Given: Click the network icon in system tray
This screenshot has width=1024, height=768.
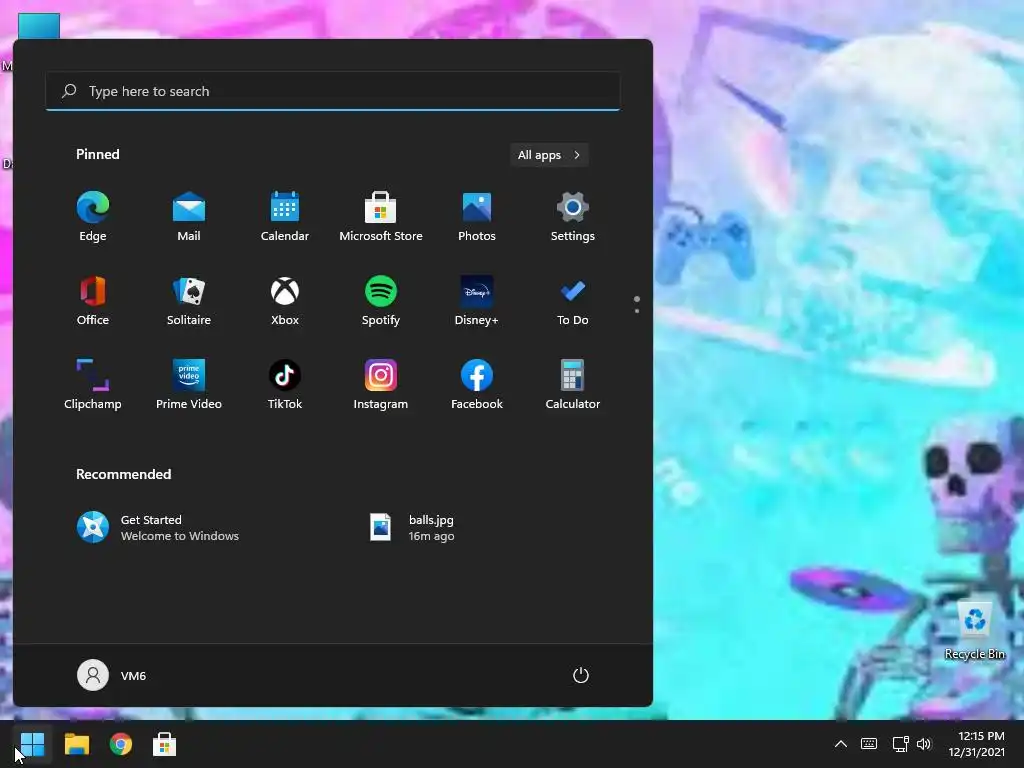Looking at the screenshot, I should tap(901, 744).
